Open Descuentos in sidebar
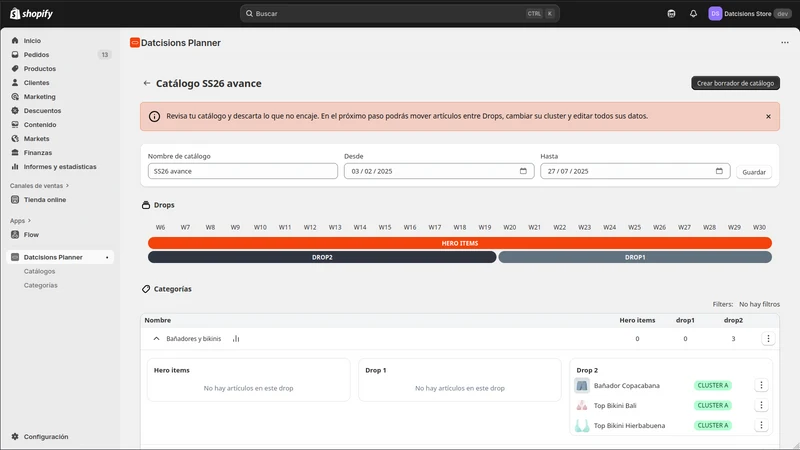Image resolution: width=800 pixels, height=450 pixels. 42,111
